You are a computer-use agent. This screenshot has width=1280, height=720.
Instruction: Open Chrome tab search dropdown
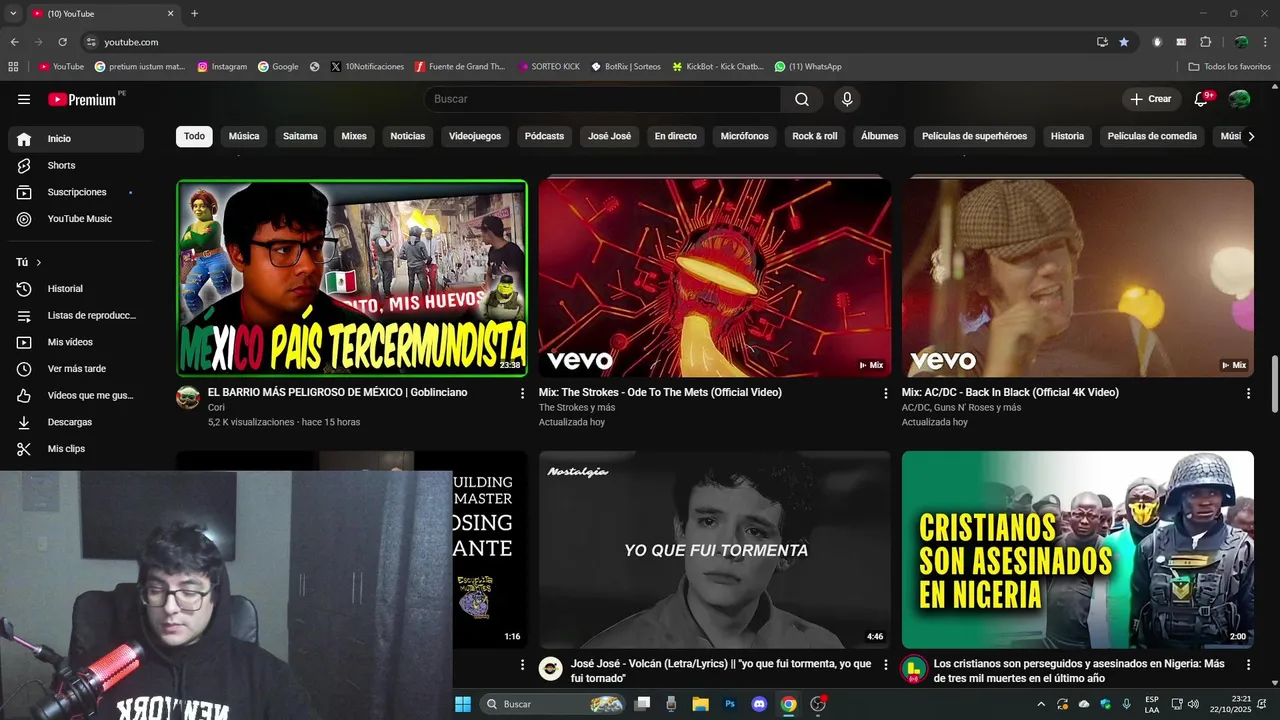(x=13, y=14)
